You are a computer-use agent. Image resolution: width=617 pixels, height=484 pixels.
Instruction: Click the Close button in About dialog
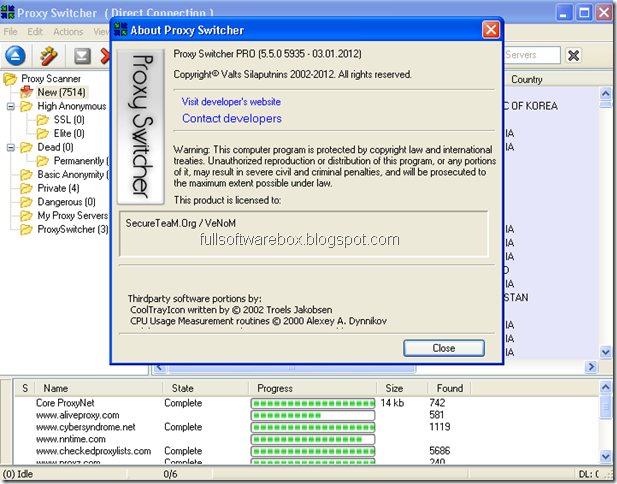coord(444,348)
